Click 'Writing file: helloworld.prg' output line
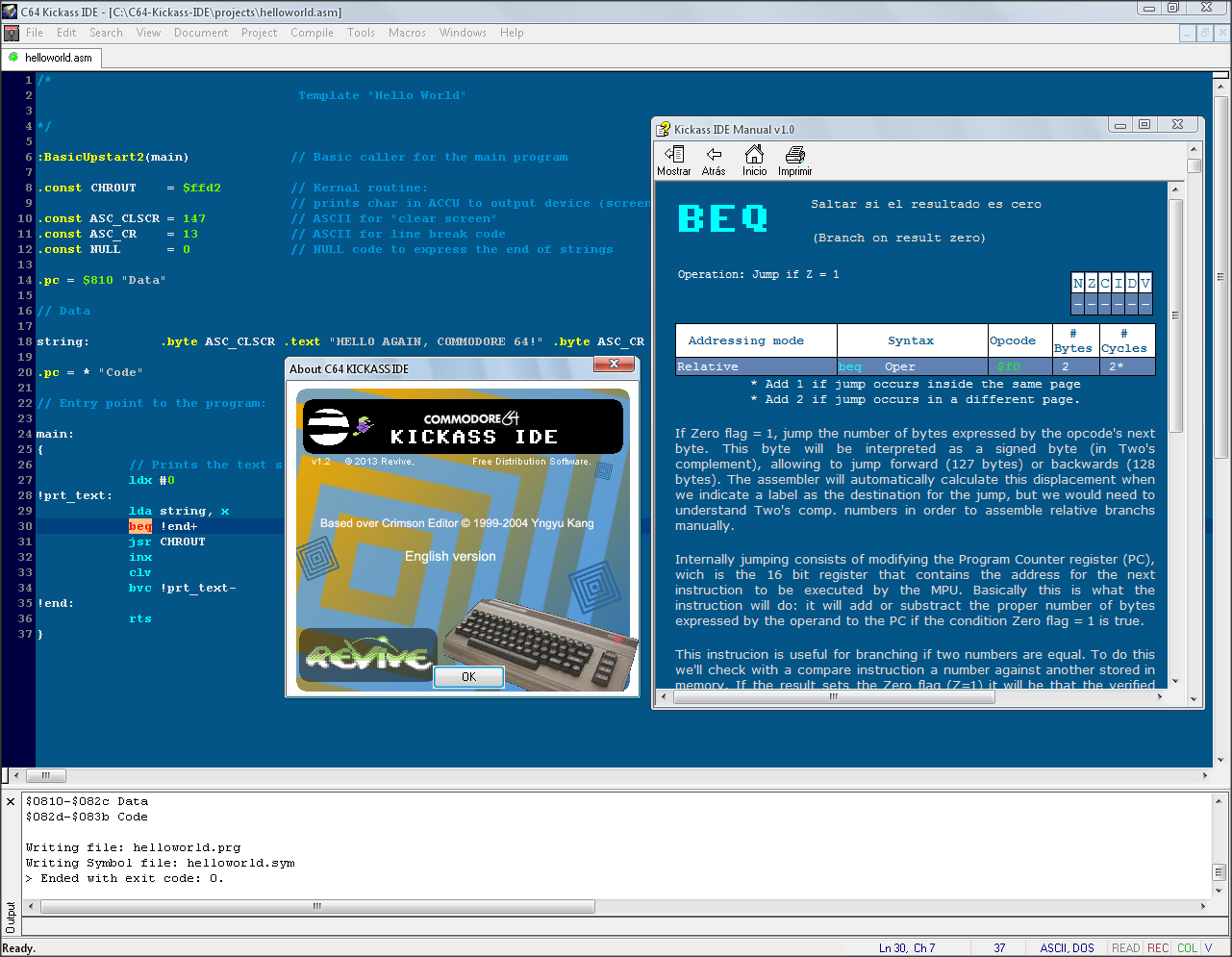Screen dimensions: 1232x957 (x=134, y=848)
